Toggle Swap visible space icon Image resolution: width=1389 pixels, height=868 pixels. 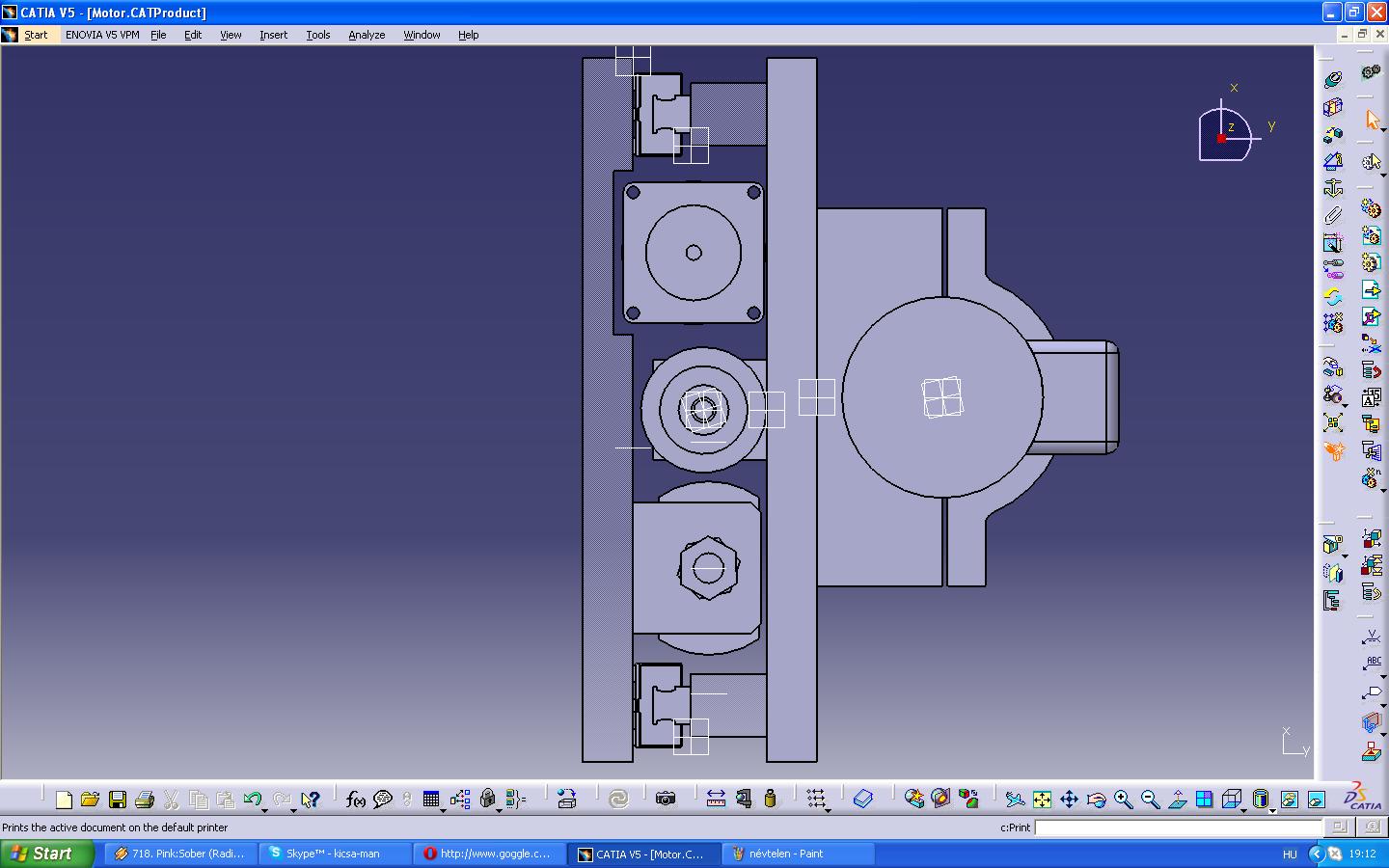(x=1317, y=800)
